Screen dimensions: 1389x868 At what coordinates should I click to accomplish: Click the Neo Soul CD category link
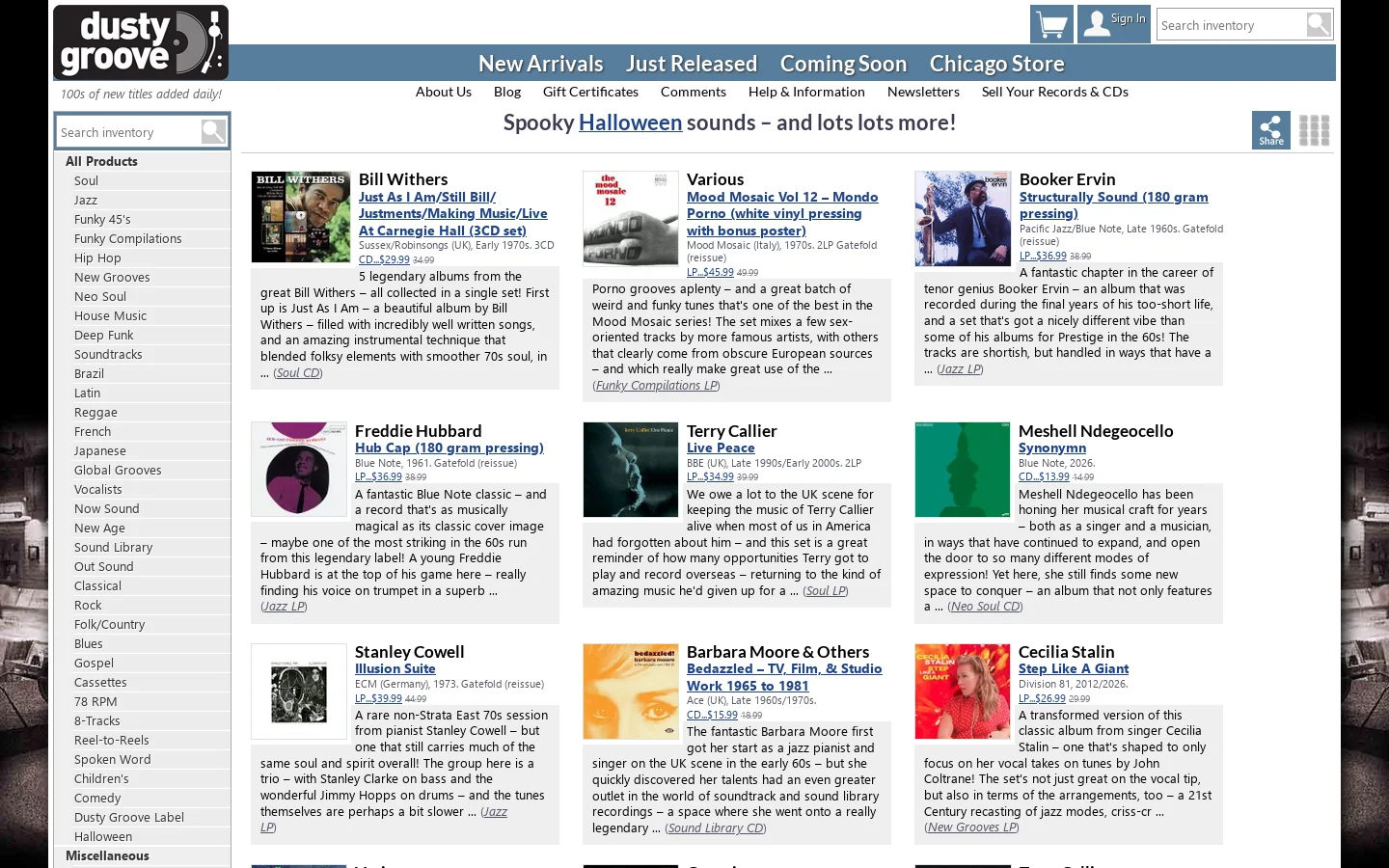pyautogui.click(x=985, y=607)
